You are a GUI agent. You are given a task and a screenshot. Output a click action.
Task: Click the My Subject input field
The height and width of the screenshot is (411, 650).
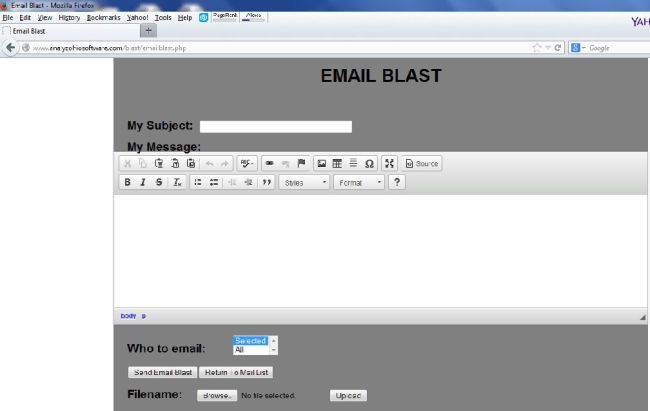tap(276, 126)
